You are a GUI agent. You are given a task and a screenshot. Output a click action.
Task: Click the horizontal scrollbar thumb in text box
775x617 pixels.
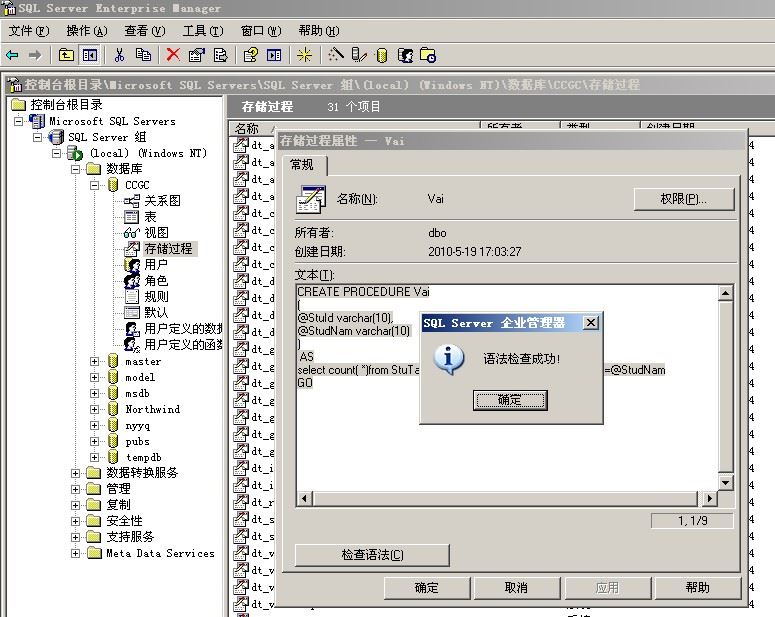coord(505,498)
